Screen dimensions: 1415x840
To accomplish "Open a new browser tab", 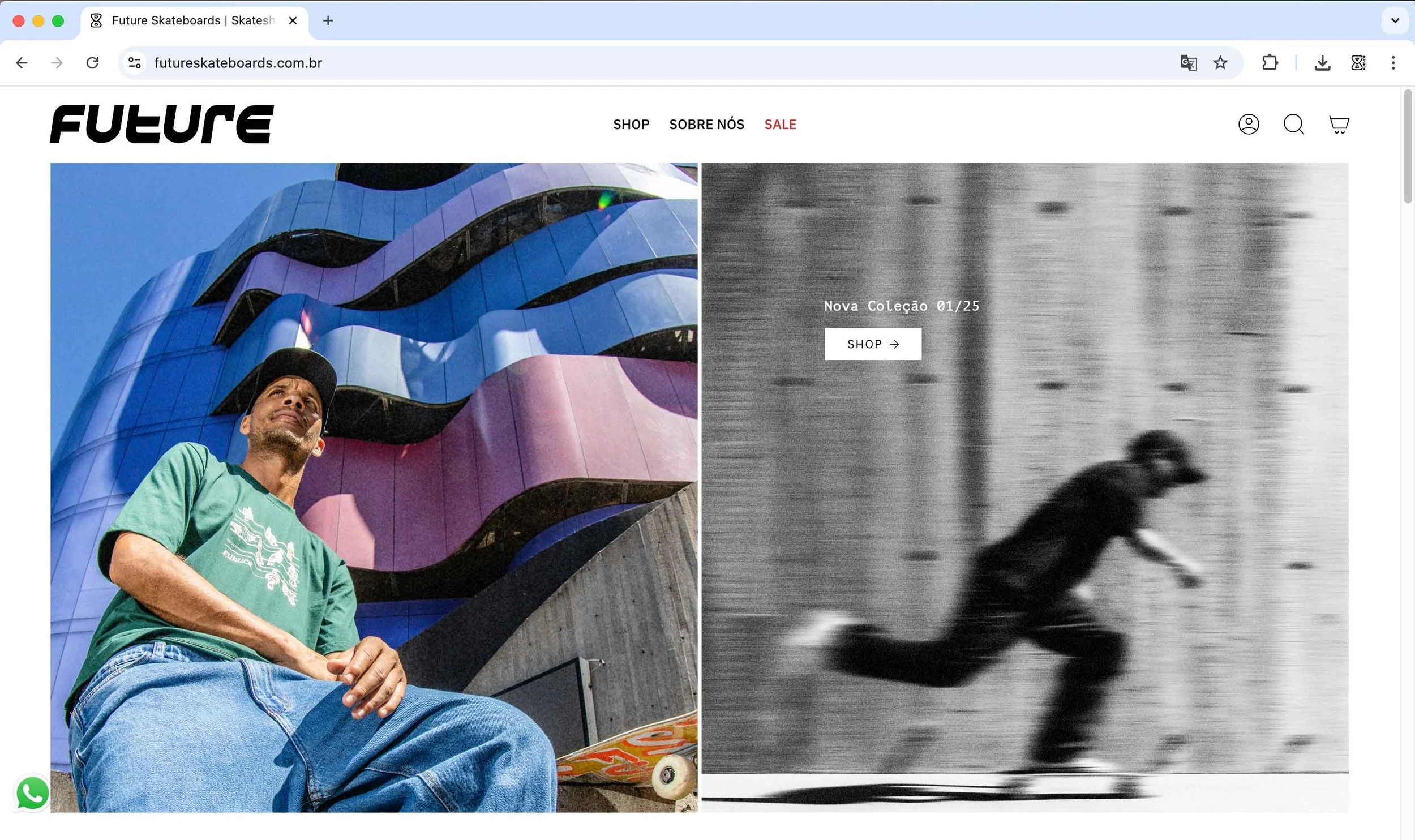I will (x=328, y=21).
